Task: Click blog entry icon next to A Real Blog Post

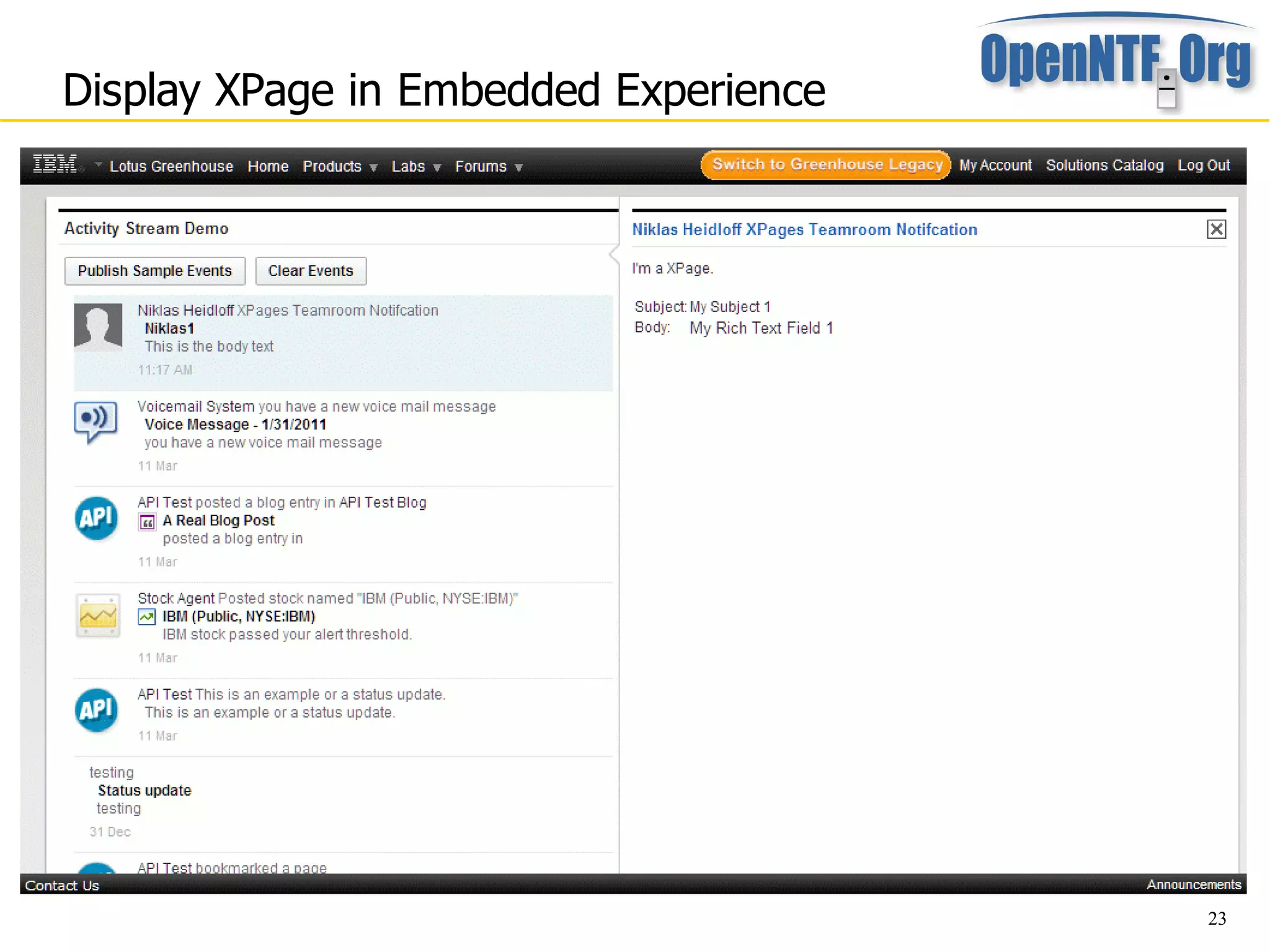Action: tap(147, 522)
